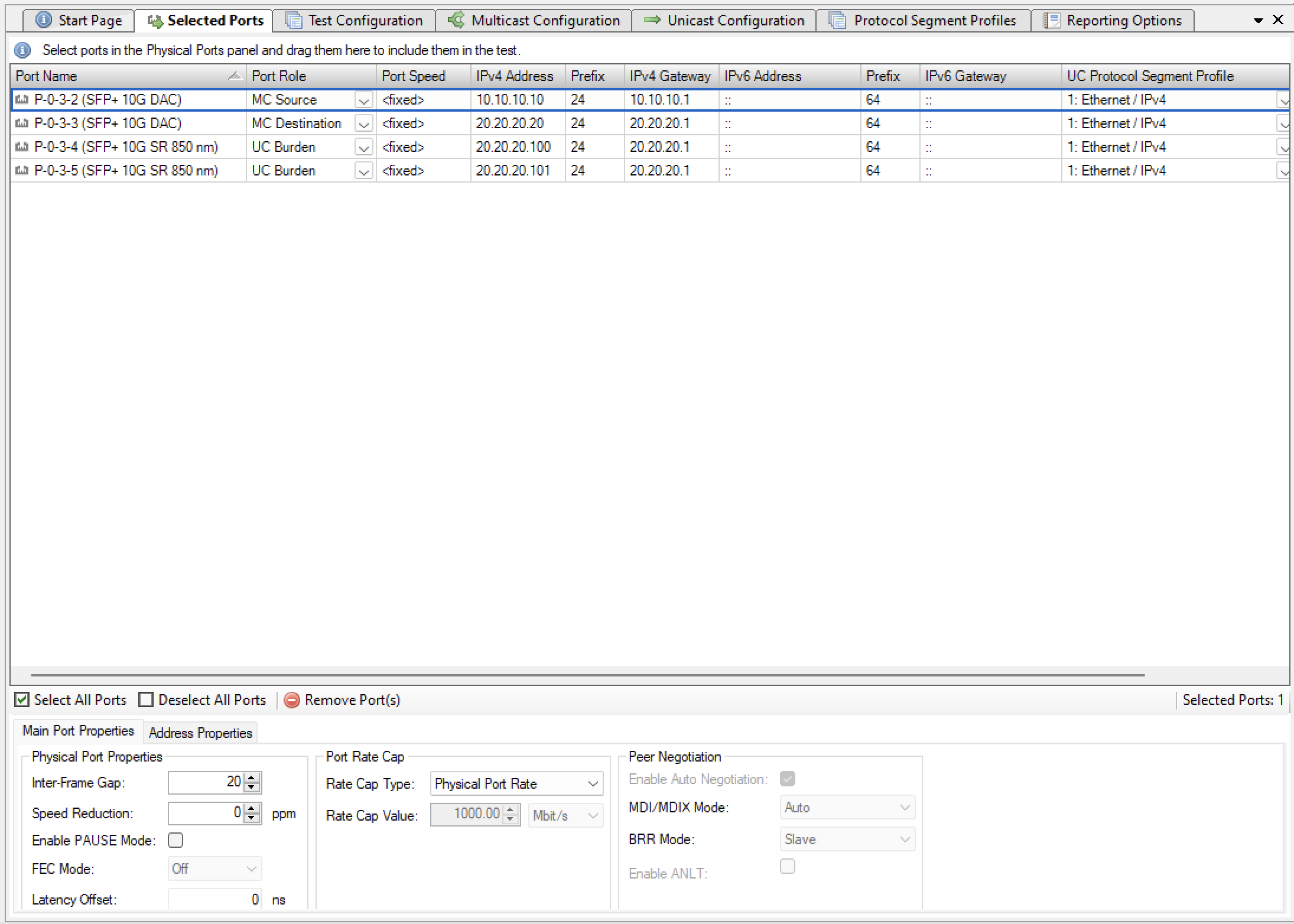This screenshot has width=1294, height=924.
Task: Switch to Address Properties tab
Action: point(200,733)
